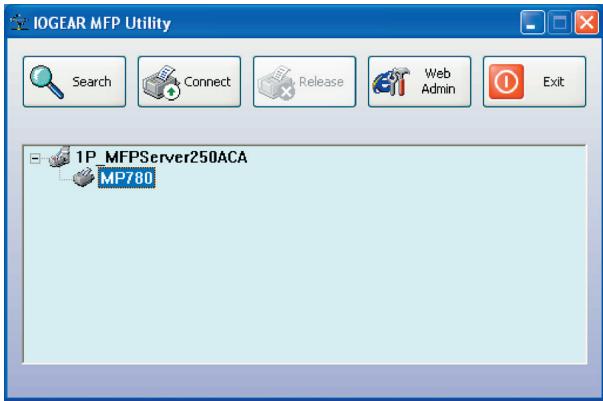The image size is (603, 401).
Task: Select the 1P_MFPServer250ACA server entry
Action: (x=161, y=157)
